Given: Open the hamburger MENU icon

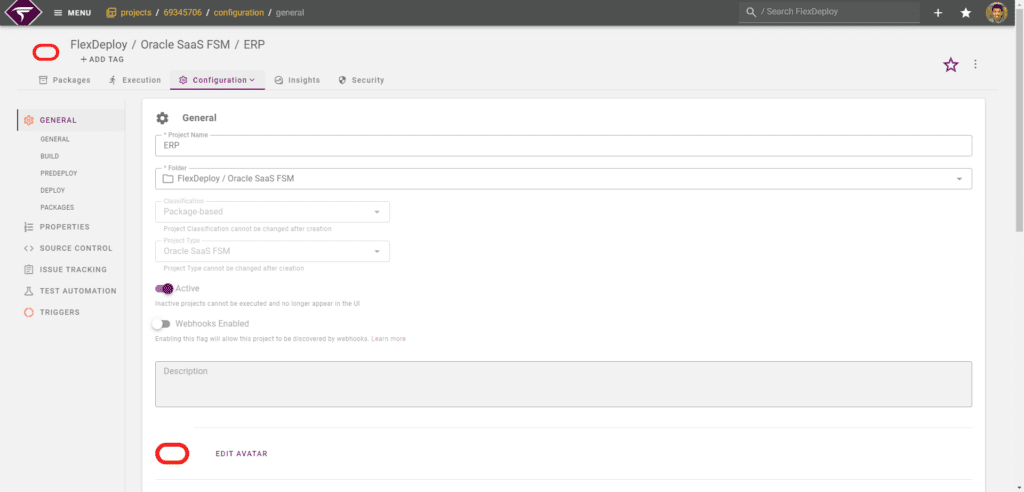Looking at the screenshot, I should click(58, 13).
